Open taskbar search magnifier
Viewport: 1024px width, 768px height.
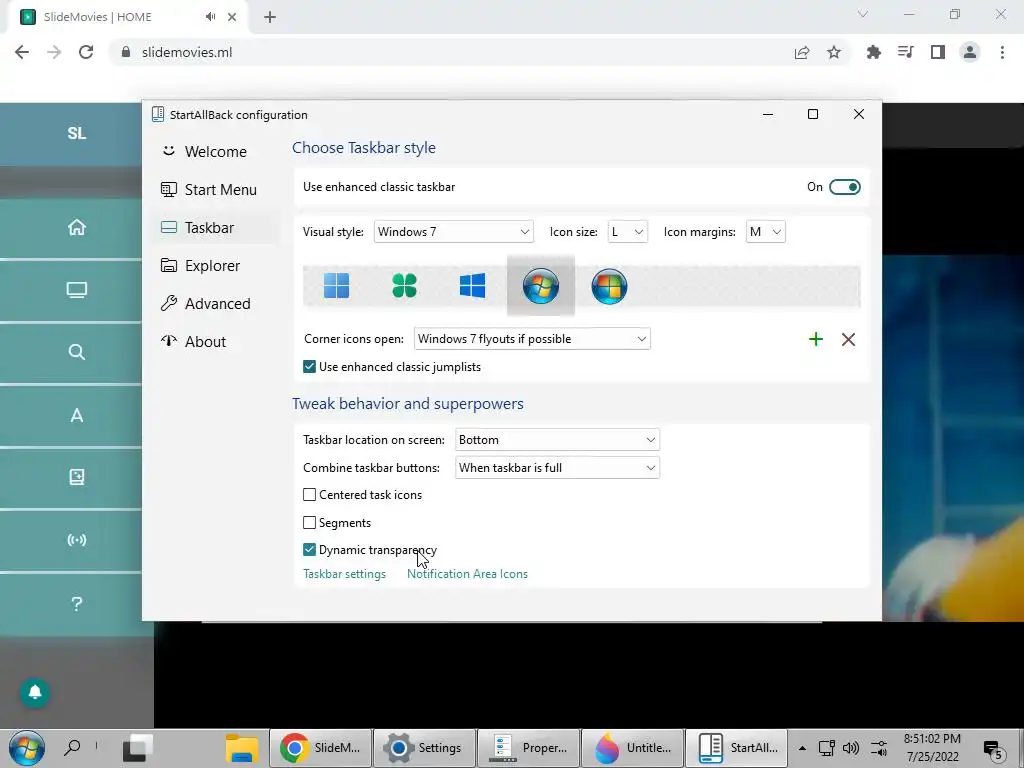72,747
